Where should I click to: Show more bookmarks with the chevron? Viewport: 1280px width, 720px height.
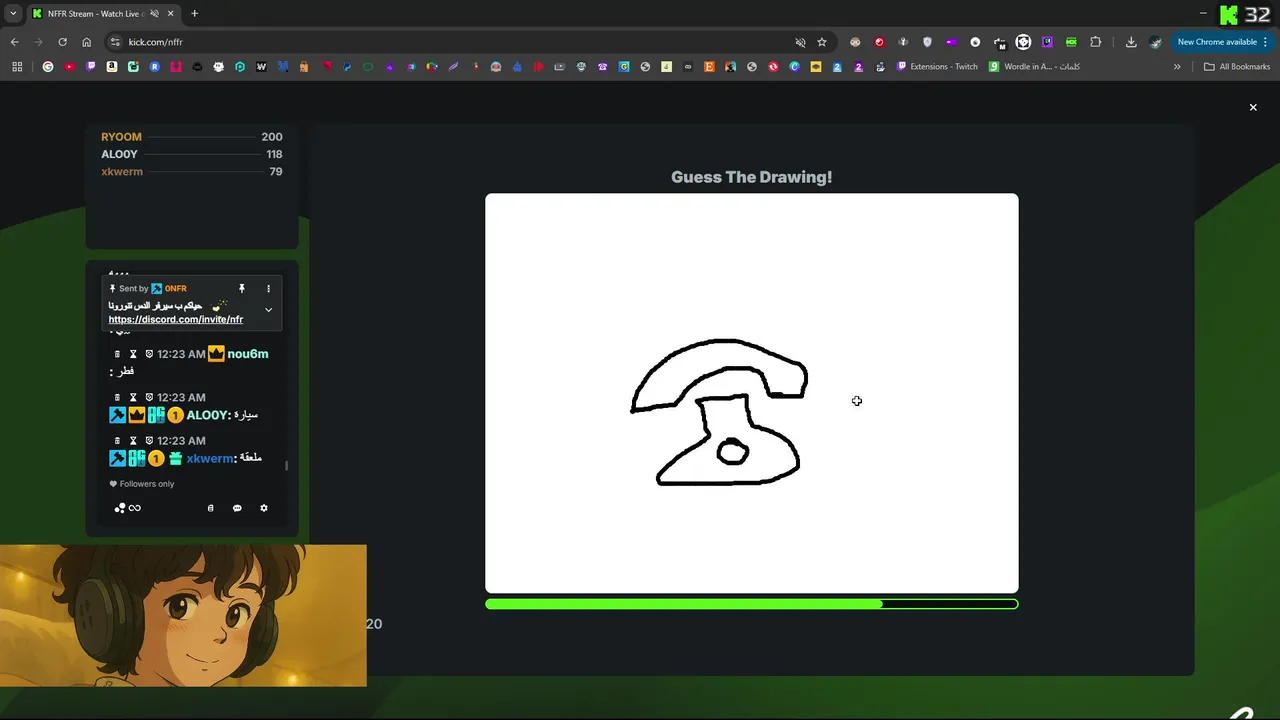tap(1177, 67)
